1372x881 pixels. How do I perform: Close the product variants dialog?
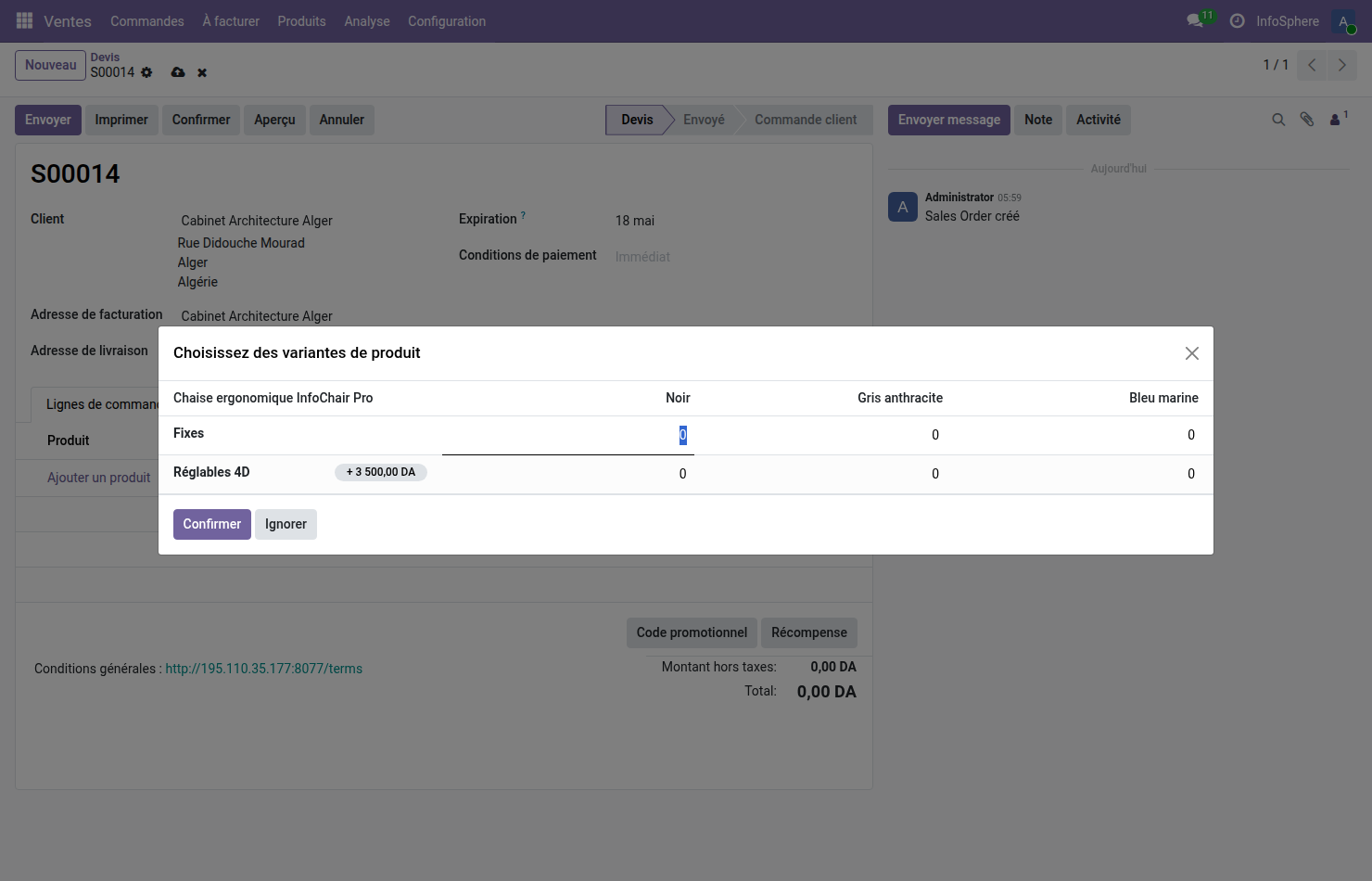(1191, 353)
